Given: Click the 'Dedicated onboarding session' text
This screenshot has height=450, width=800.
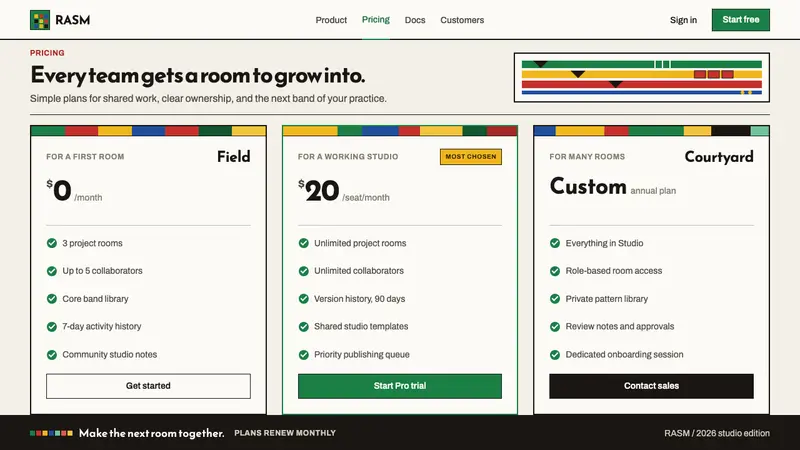Looking at the screenshot, I should click(x=624, y=355).
